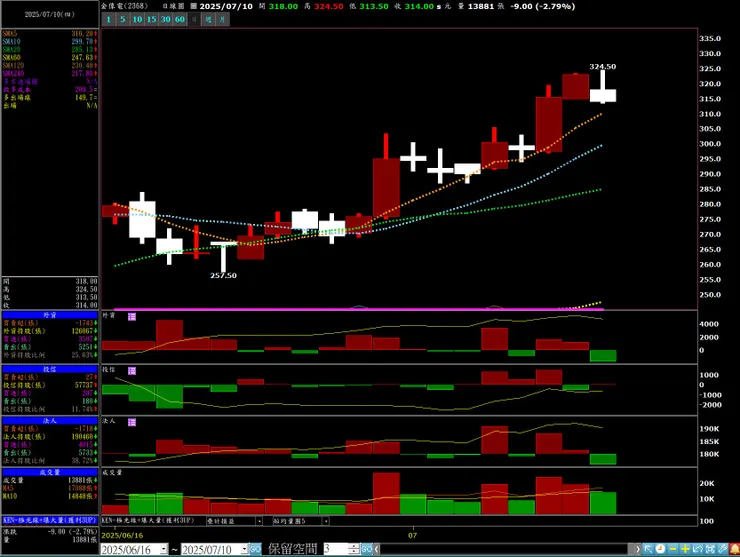Click the orange alert bell icon

(734, 549)
